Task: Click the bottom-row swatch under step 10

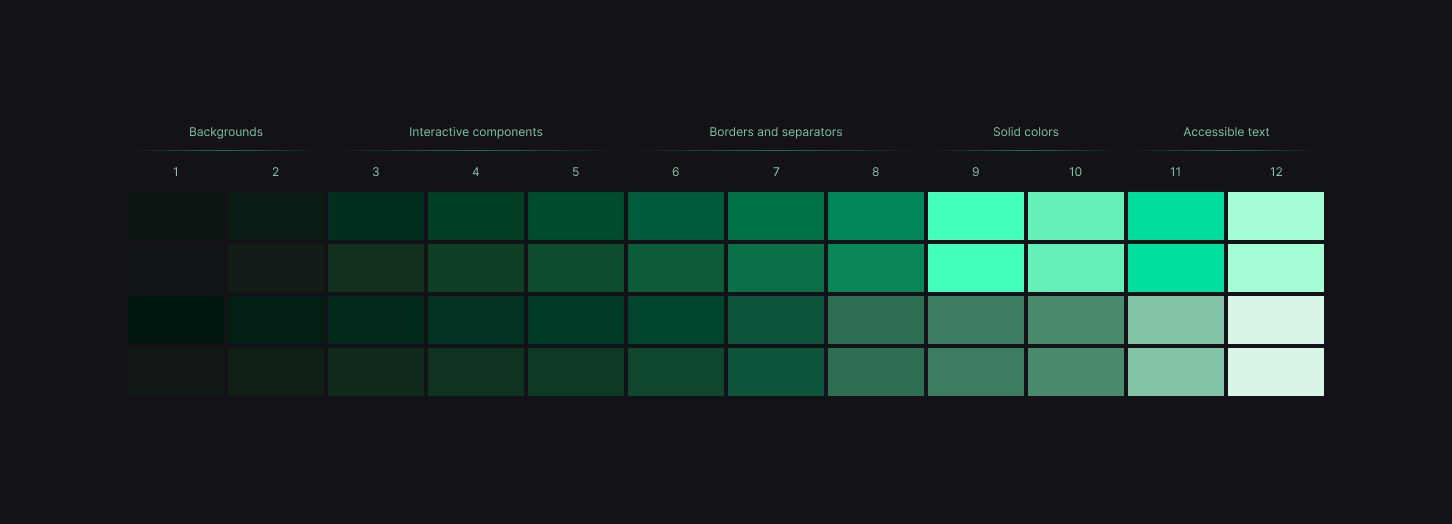Action: point(1076,372)
